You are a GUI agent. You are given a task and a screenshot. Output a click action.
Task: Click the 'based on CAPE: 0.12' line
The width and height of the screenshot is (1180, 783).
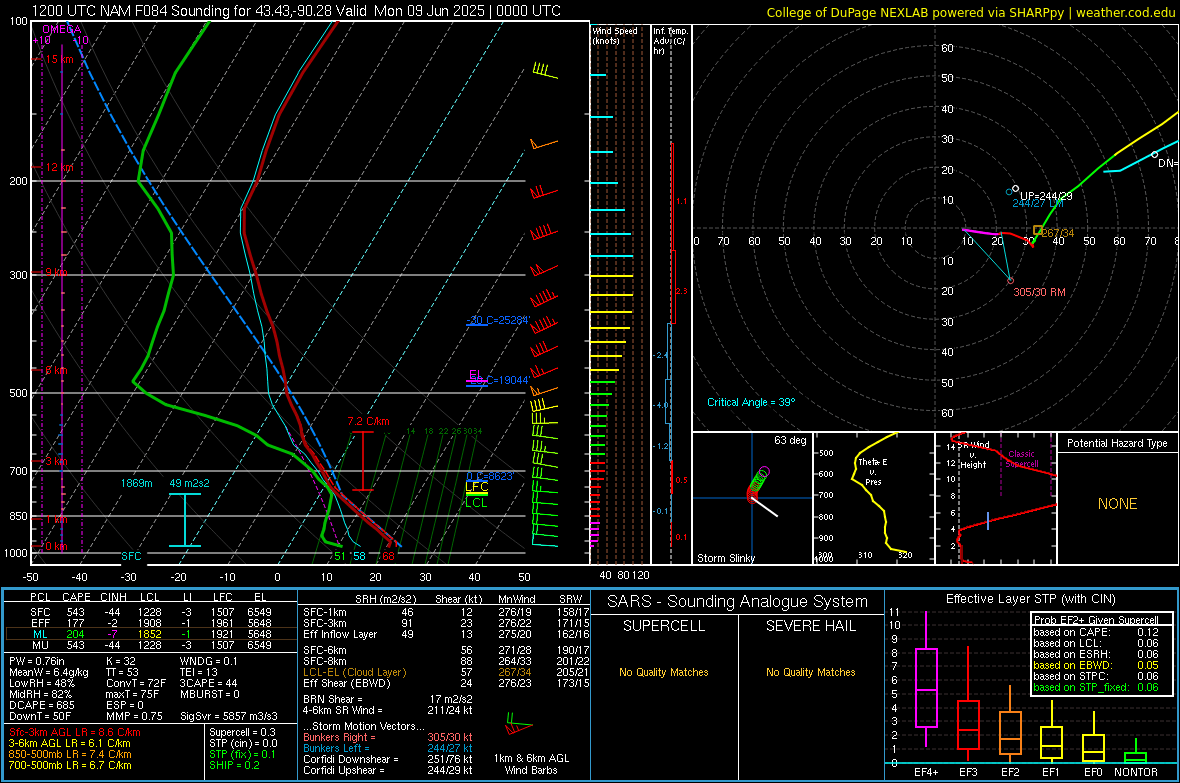[x=1096, y=632]
